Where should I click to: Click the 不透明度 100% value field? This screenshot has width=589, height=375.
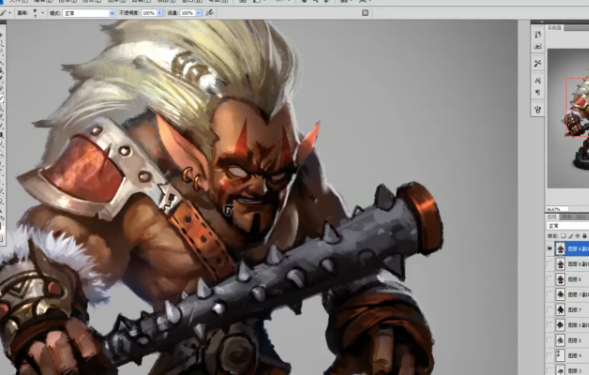coord(149,13)
